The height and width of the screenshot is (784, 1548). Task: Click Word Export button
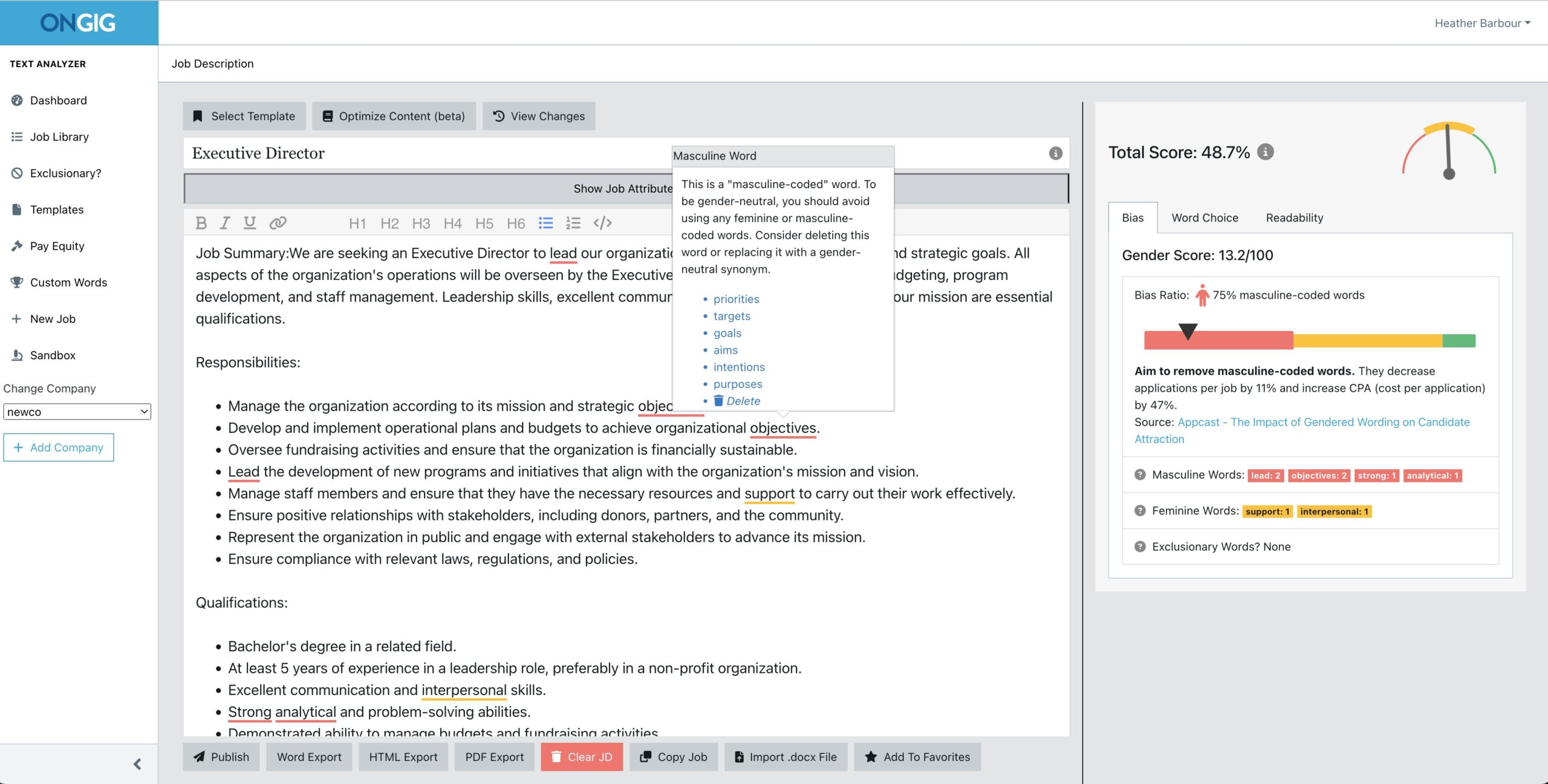pyautogui.click(x=309, y=757)
